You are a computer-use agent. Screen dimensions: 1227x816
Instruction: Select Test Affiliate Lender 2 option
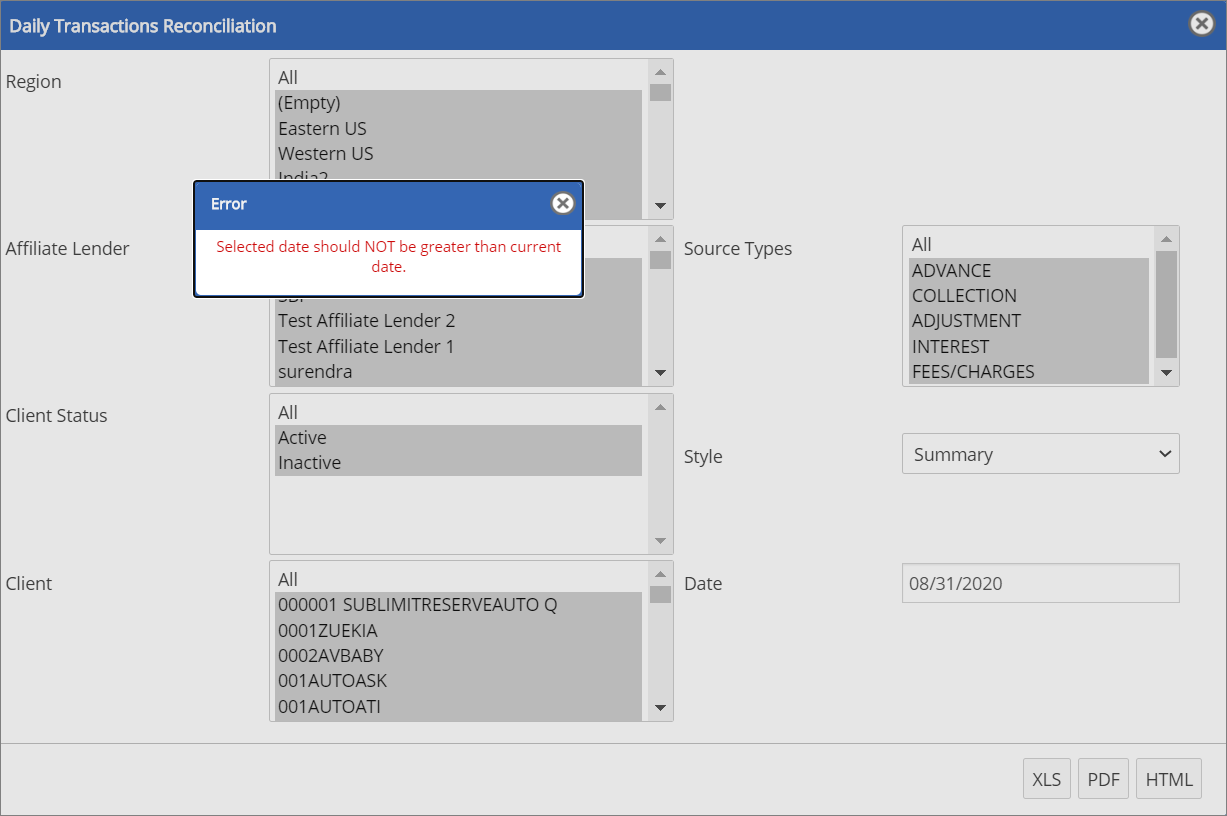tap(366, 321)
